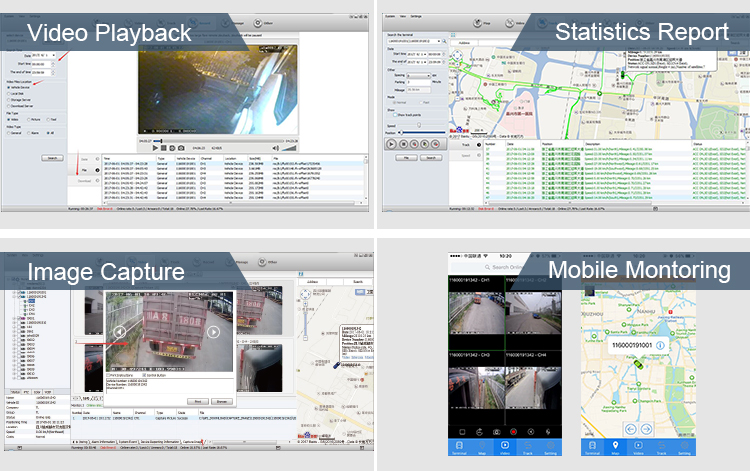Click the Search button in Video Playback

(x=52, y=158)
